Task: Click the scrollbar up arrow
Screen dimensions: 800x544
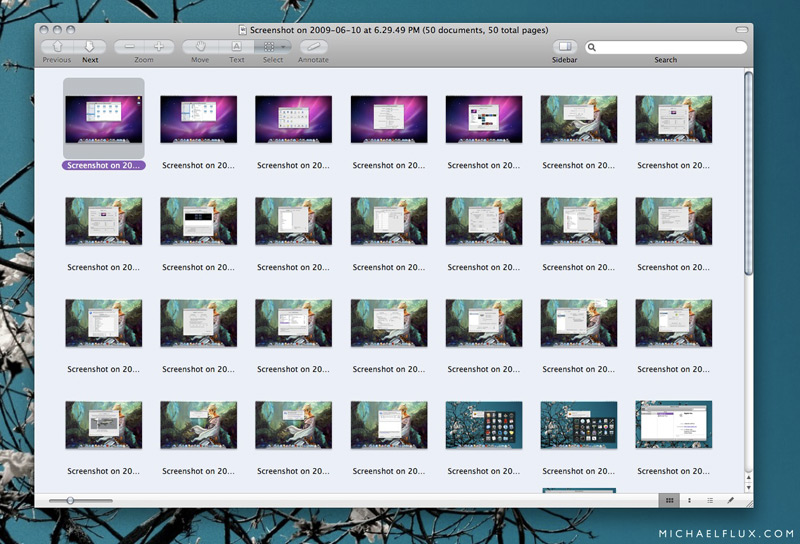Action: [x=748, y=478]
